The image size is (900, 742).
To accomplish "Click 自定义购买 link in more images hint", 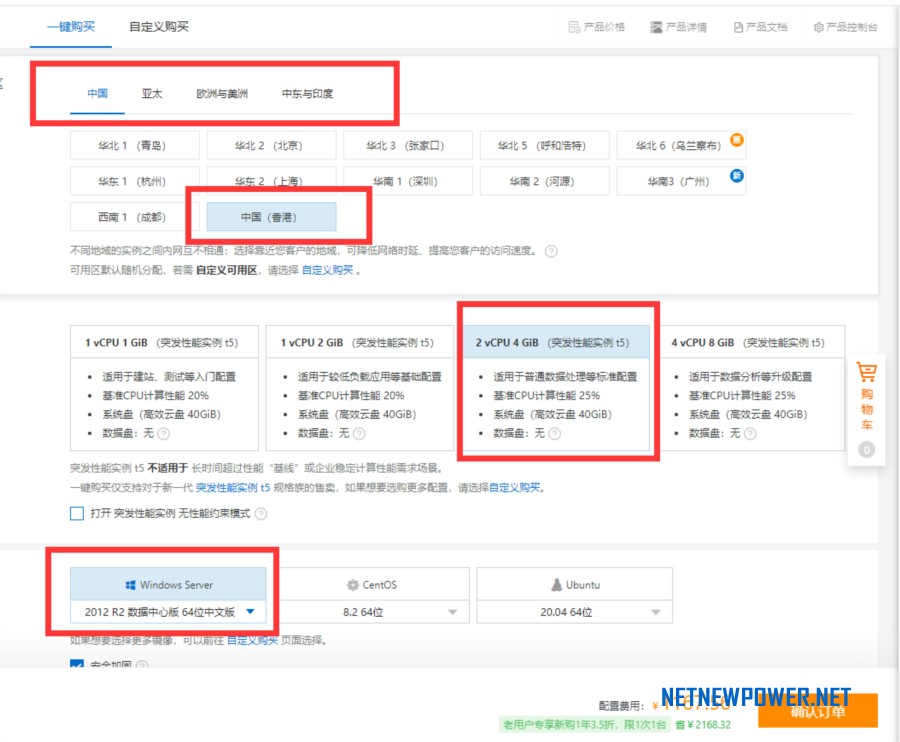I will (x=253, y=640).
